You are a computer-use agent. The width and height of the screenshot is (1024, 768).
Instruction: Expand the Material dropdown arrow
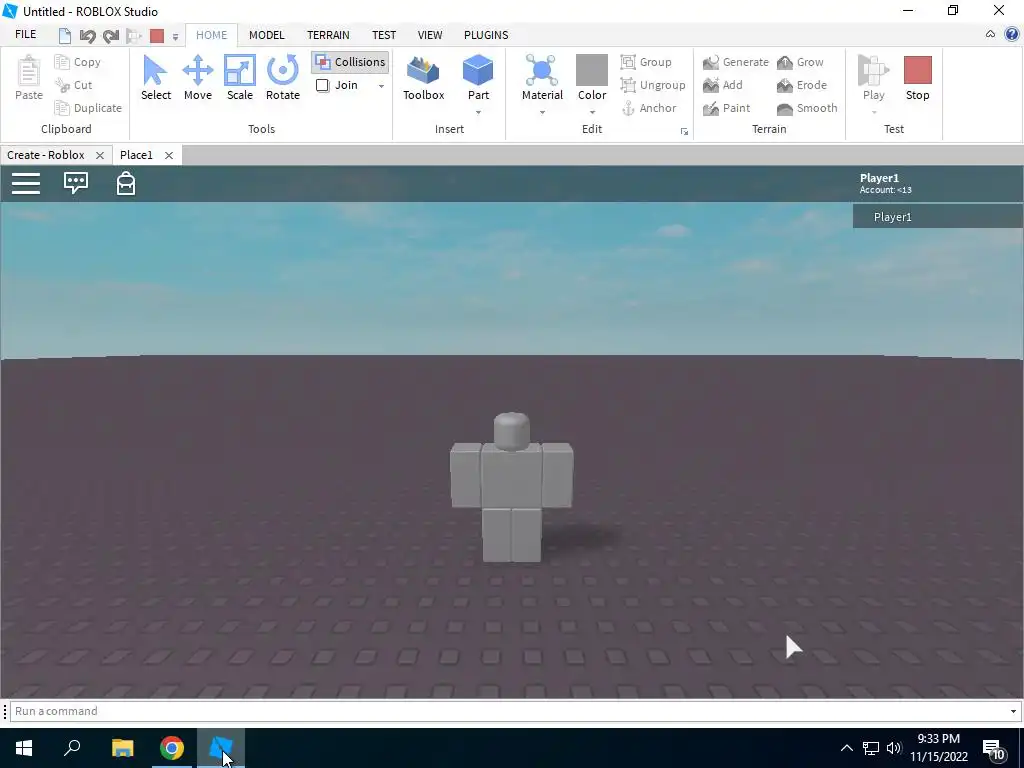point(542,113)
